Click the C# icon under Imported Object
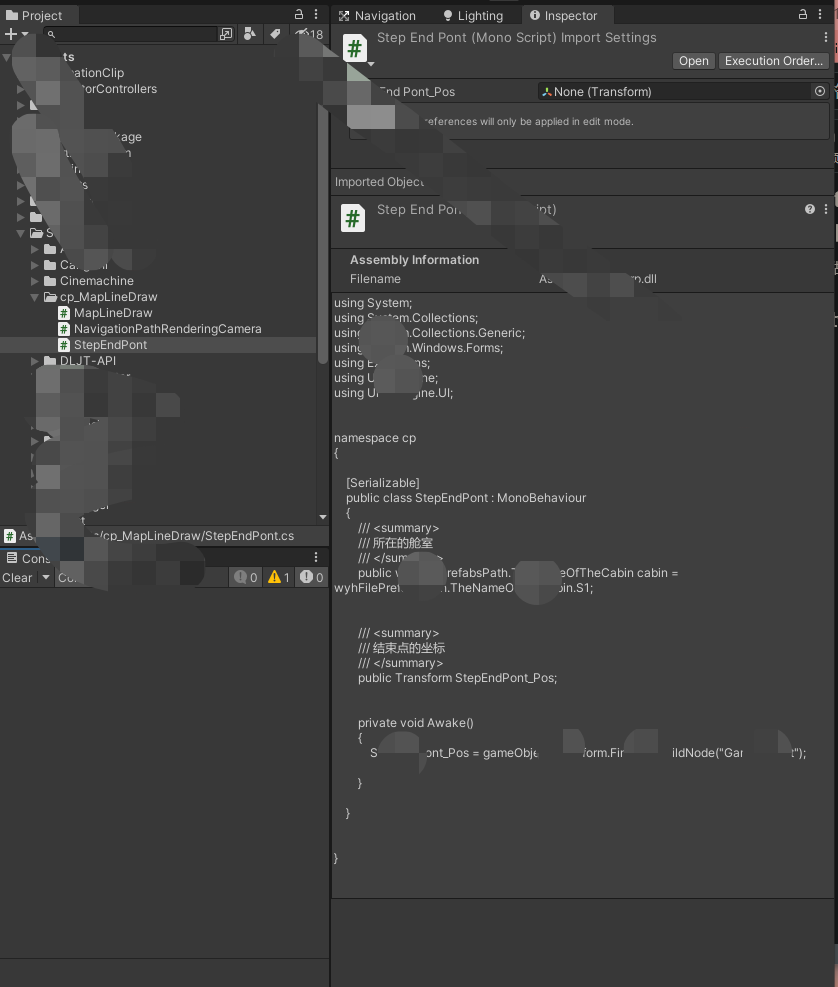838x987 pixels. point(353,218)
